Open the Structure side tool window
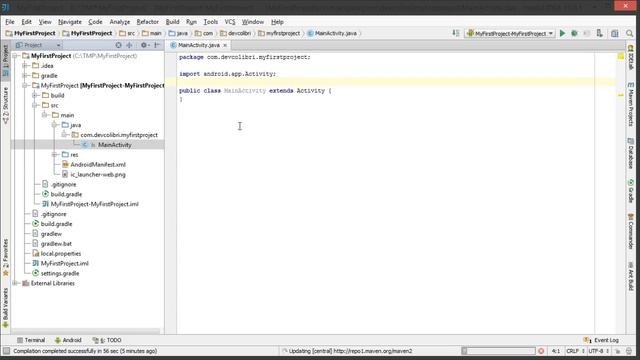 click(x=6, y=105)
